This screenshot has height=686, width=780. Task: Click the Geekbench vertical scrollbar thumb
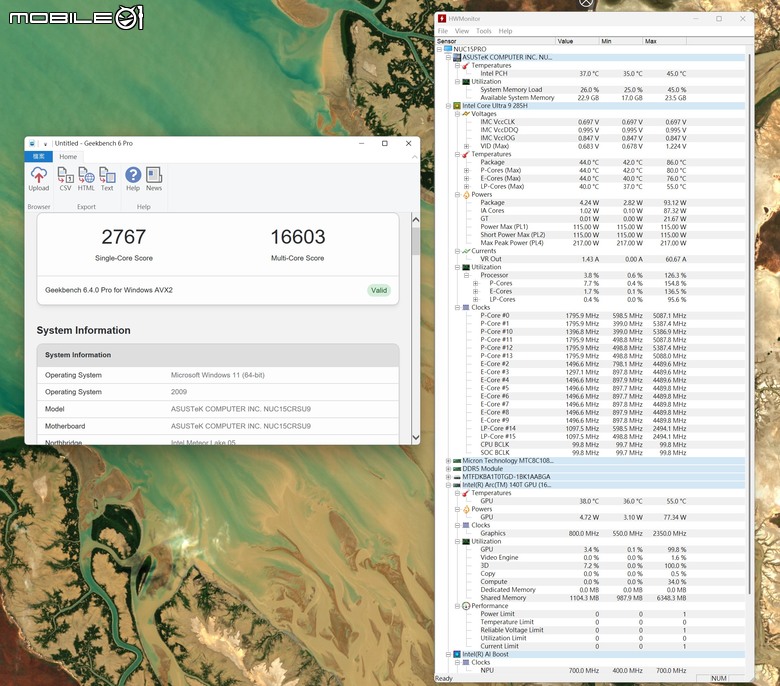(x=416, y=242)
